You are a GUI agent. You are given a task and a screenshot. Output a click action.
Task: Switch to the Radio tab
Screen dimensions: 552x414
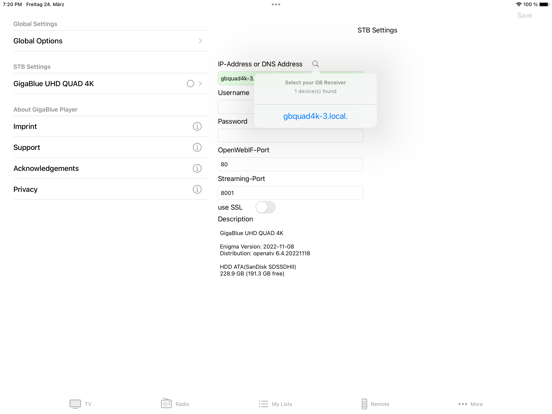(175, 404)
